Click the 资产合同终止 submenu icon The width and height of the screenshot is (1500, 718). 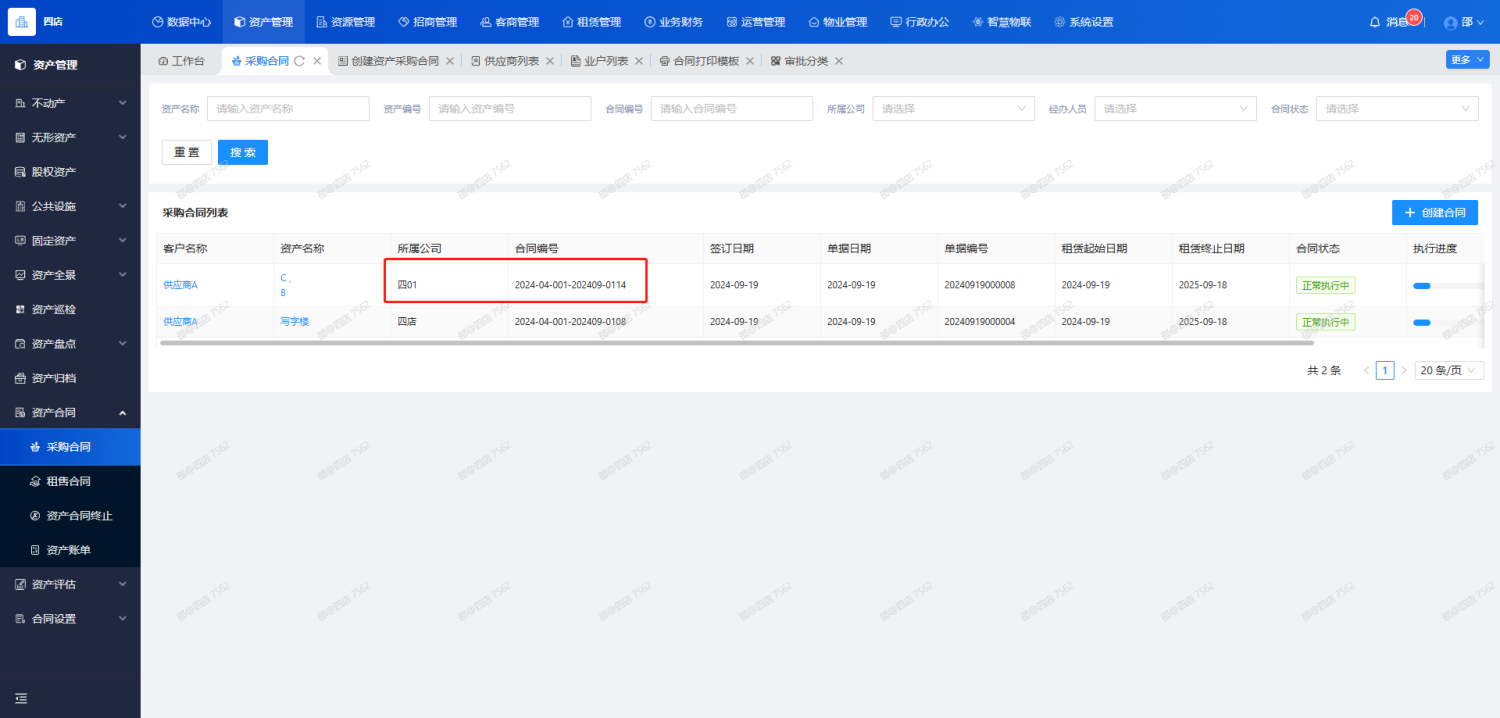[x=35, y=516]
